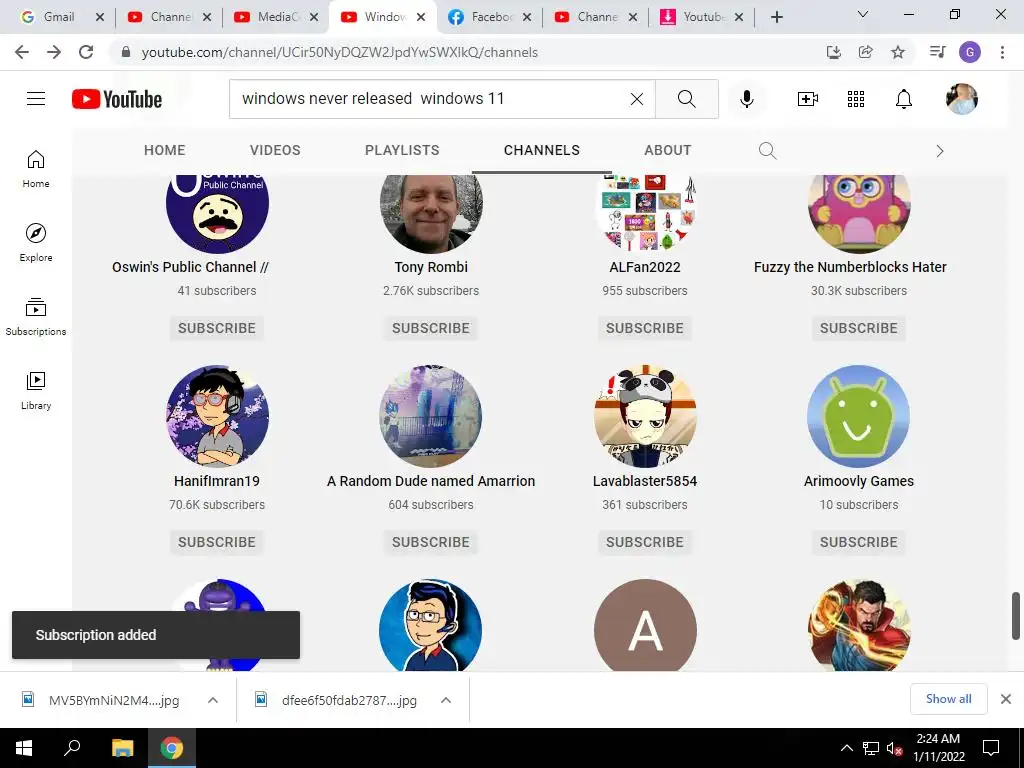1024x768 pixels.
Task: Subscribe to A Random Dude named Amarrion
Action: point(431,542)
